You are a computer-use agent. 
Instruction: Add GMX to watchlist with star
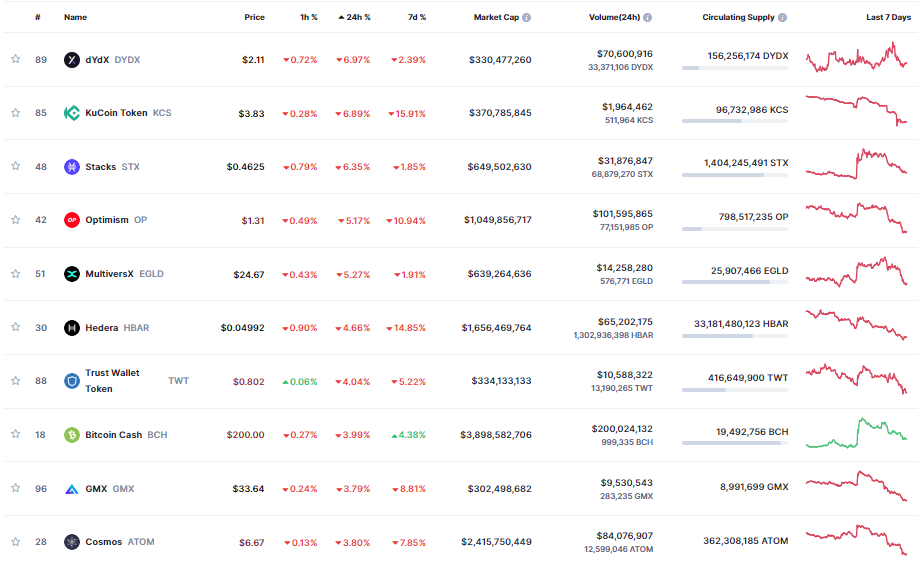[x=16, y=488]
